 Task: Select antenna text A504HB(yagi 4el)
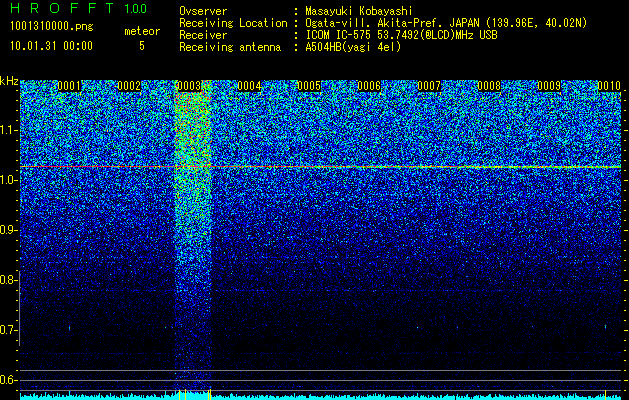point(353,47)
